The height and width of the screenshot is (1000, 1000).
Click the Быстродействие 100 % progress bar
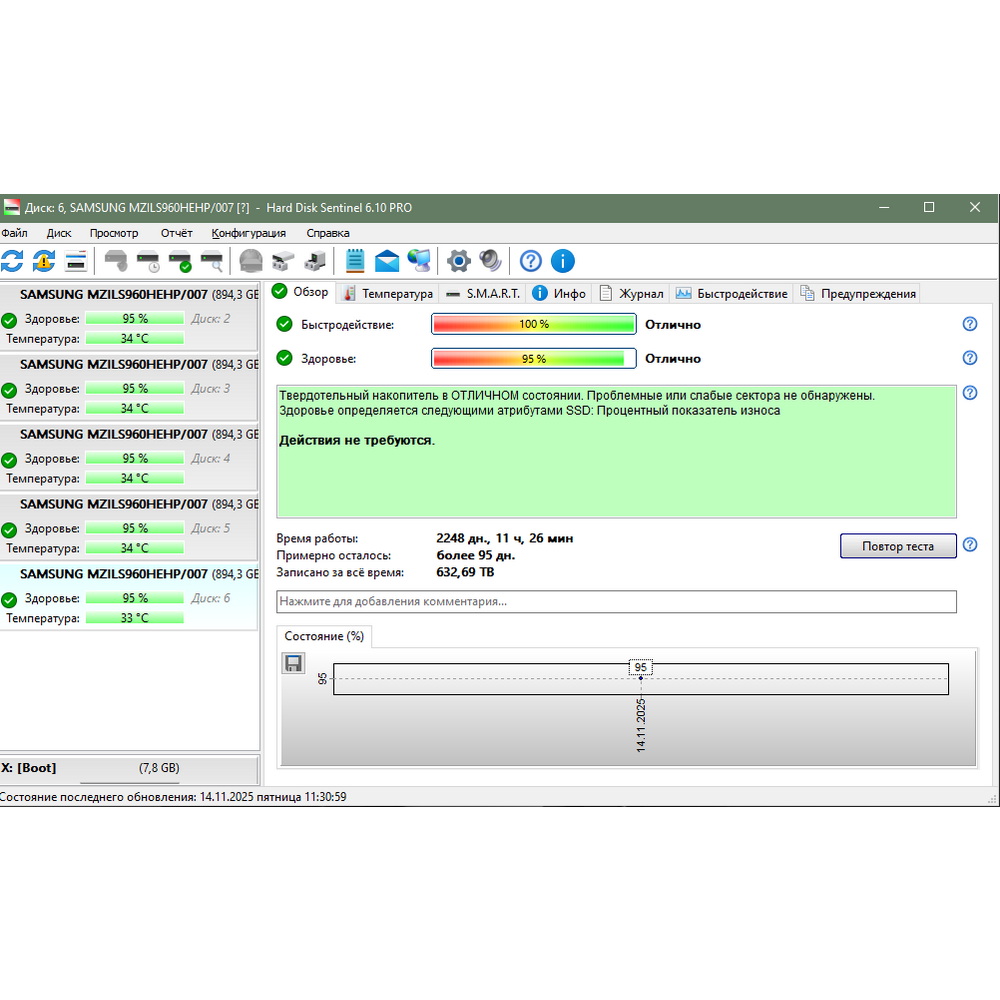534,324
